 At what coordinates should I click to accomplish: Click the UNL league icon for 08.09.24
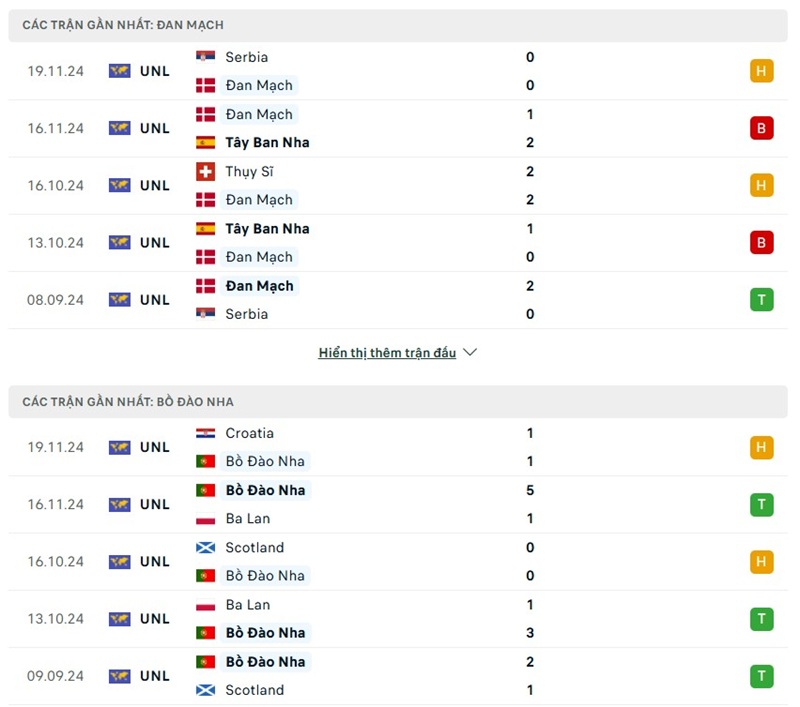[x=120, y=299]
